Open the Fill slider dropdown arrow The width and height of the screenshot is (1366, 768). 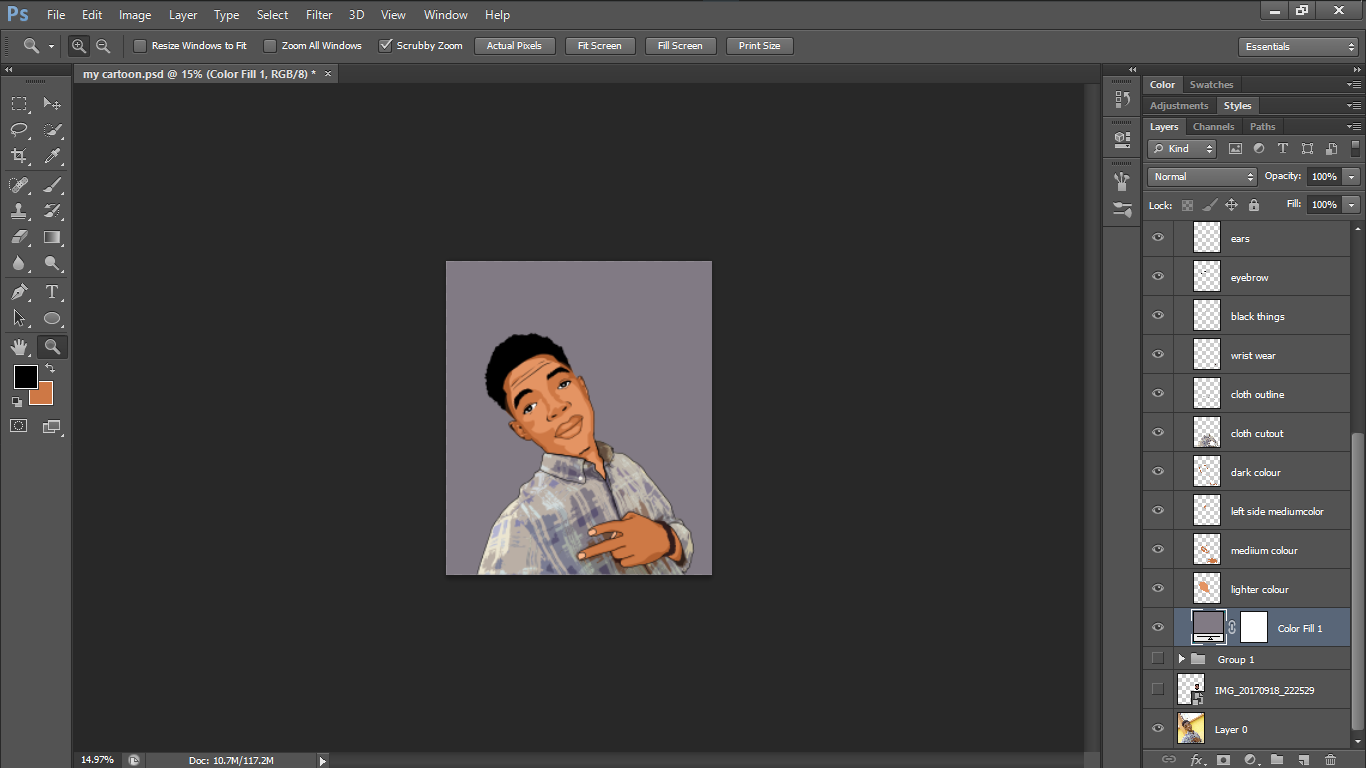point(1352,205)
